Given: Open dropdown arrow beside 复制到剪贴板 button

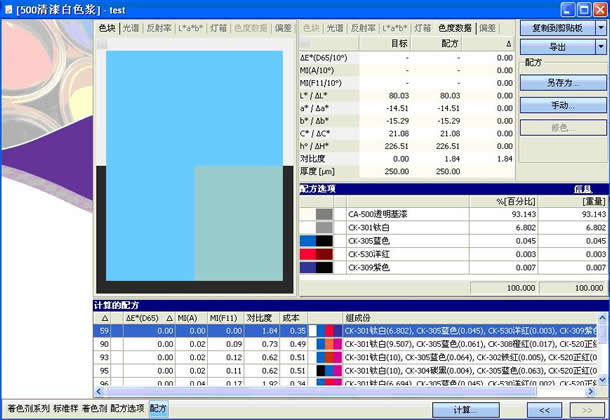Looking at the screenshot, I should click(600, 28).
